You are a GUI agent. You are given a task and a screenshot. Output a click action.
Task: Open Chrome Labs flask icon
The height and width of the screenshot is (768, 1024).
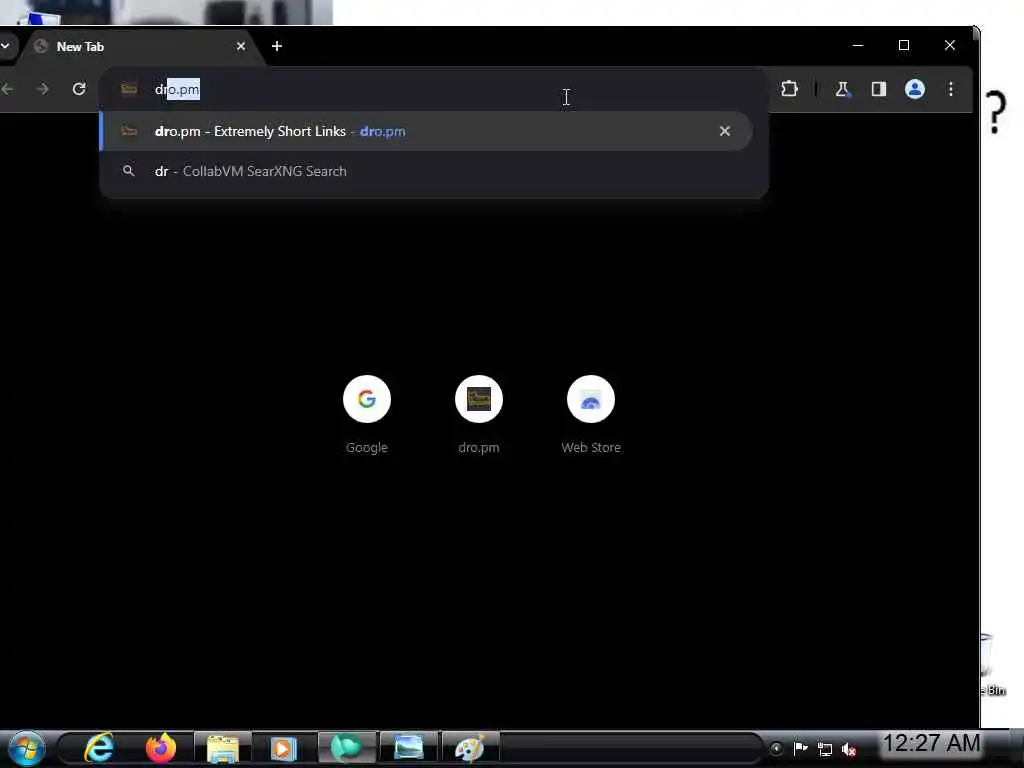click(842, 89)
